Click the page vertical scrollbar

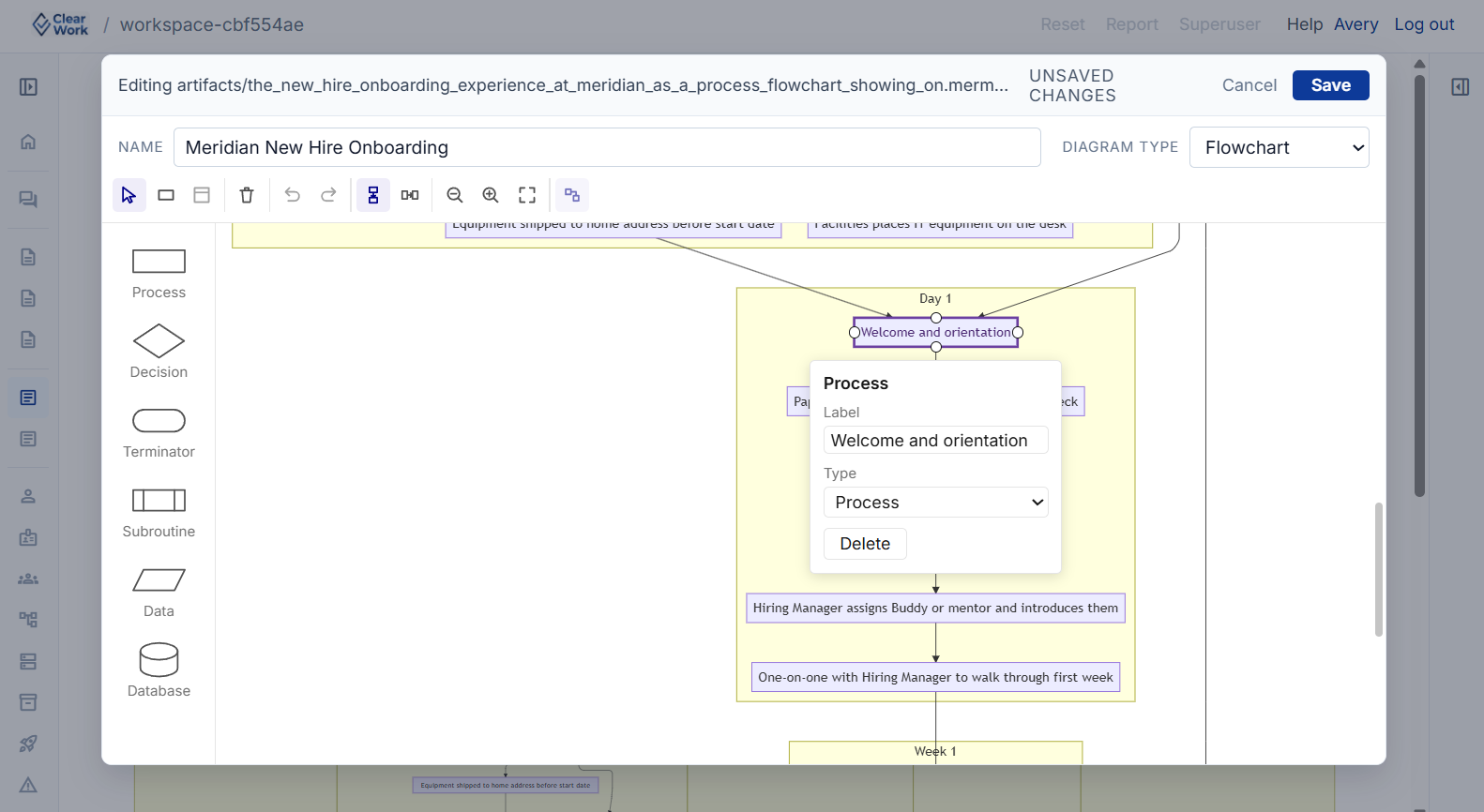pyautogui.click(x=1419, y=286)
